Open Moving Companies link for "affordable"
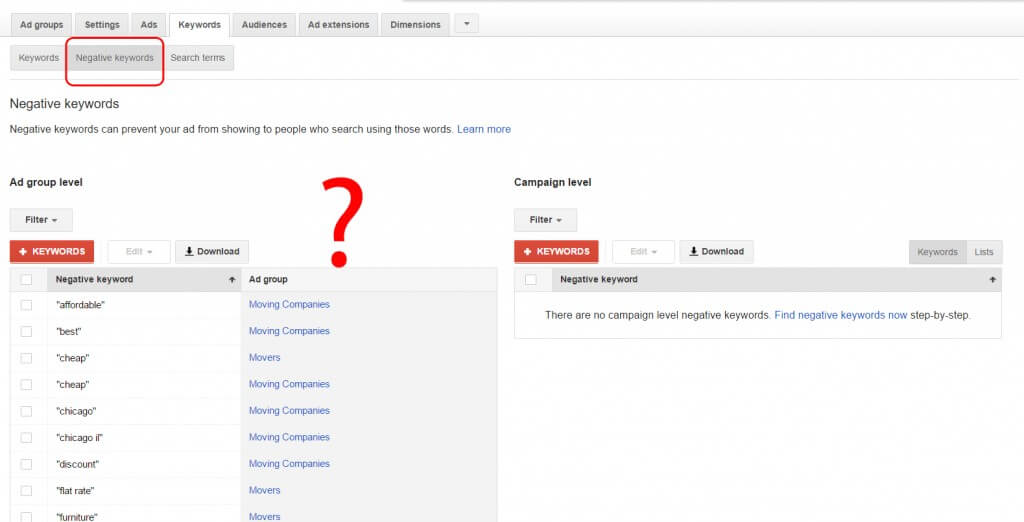This screenshot has height=522, width=1024. pyautogui.click(x=289, y=304)
